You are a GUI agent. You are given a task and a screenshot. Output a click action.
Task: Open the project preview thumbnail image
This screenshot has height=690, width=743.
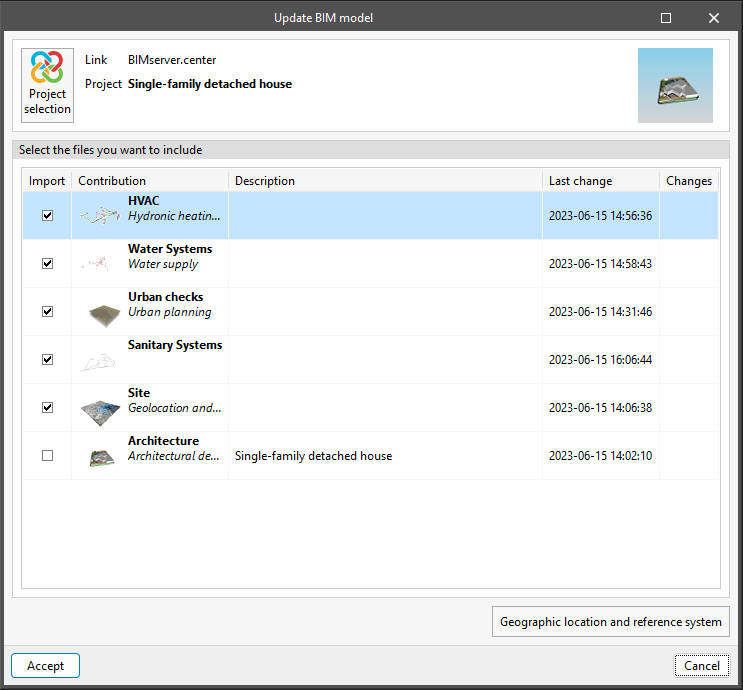tap(675, 85)
